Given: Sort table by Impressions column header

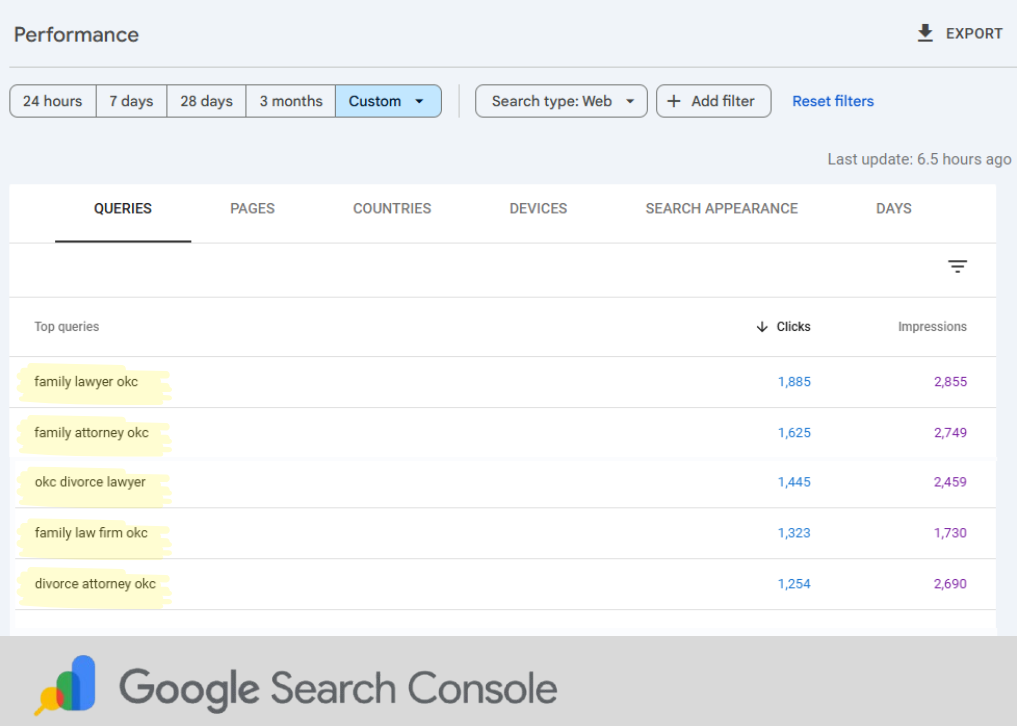Looking at the screenshot, I should coord(932,327).
